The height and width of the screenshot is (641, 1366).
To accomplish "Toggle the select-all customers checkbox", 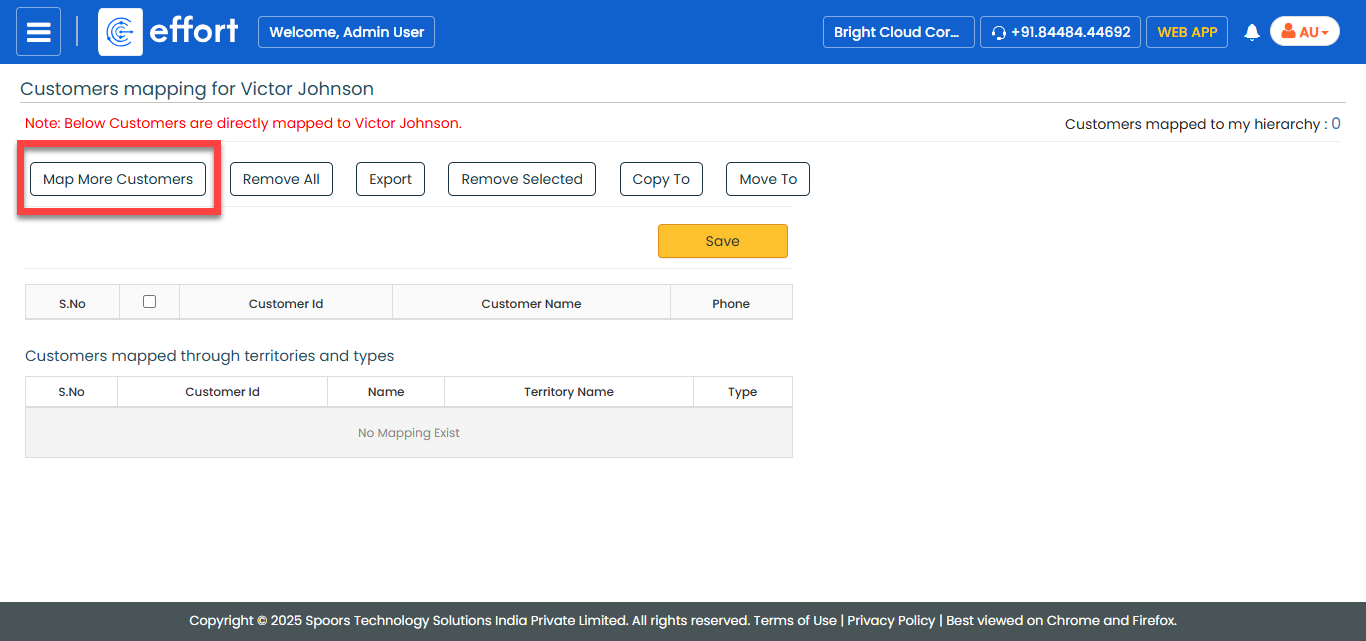I will (149, 301).
